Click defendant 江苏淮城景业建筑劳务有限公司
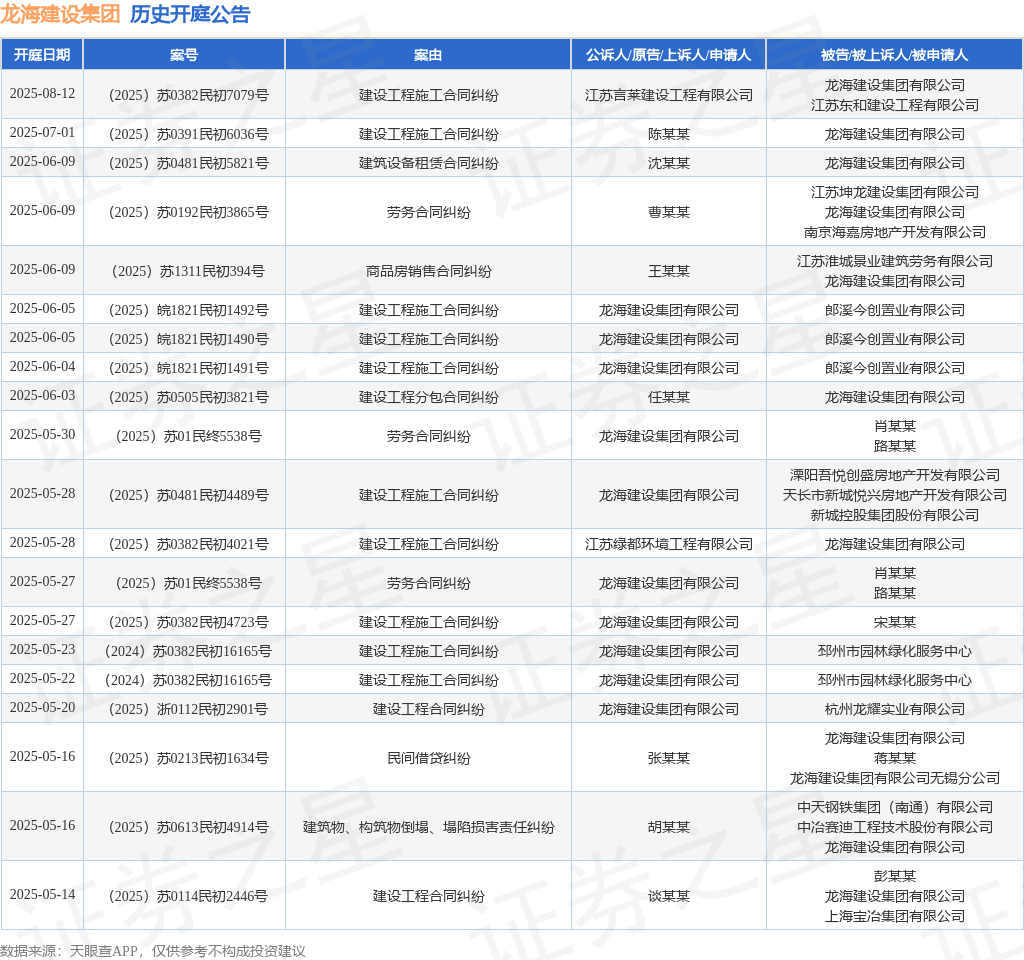This screenshot has height=960, width=1024. pyautogui.click(x=895, y=261)
